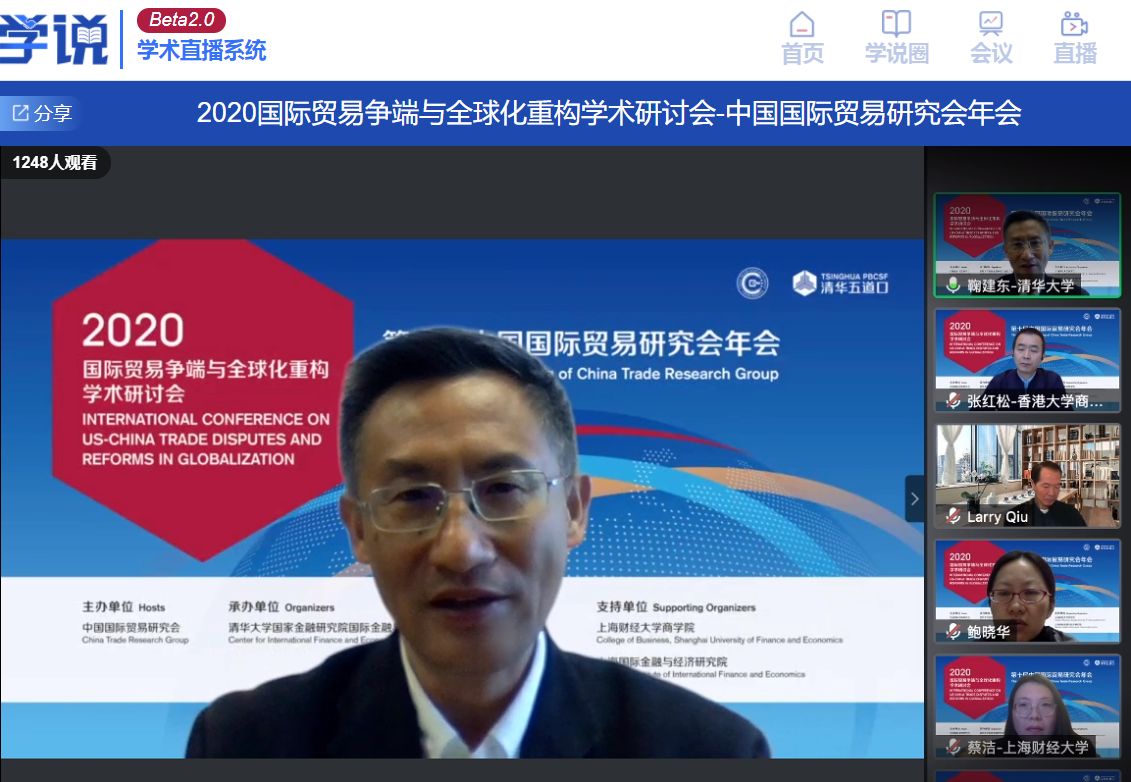Image resolution: width=1131 pixels, height=782 pixels.
Task: Click muted microphone icon of Larry Qiu
Action: click(x=953, y=517)
